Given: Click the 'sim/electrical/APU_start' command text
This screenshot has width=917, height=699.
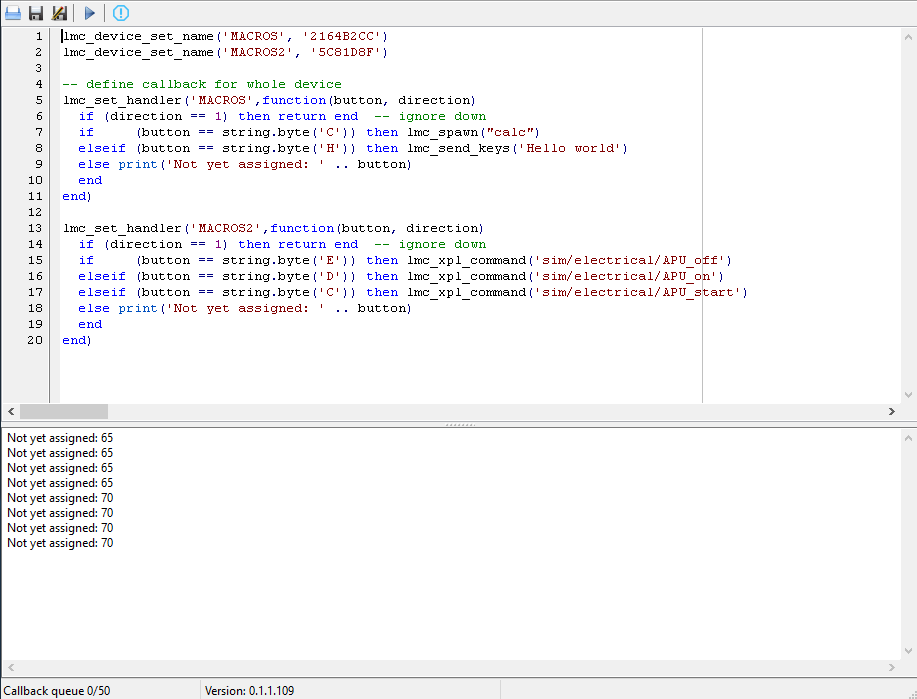Looking at the screenshot, I should (642, 292).
